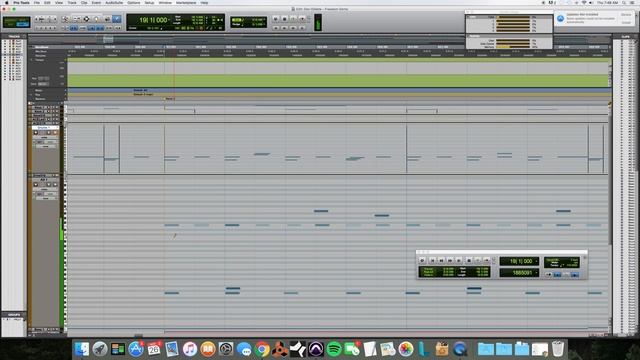Image resolution: width=640 pixels, height=360 pixels.
Task: Click the Updates Not Installed notification
Action: click(594, 18)
